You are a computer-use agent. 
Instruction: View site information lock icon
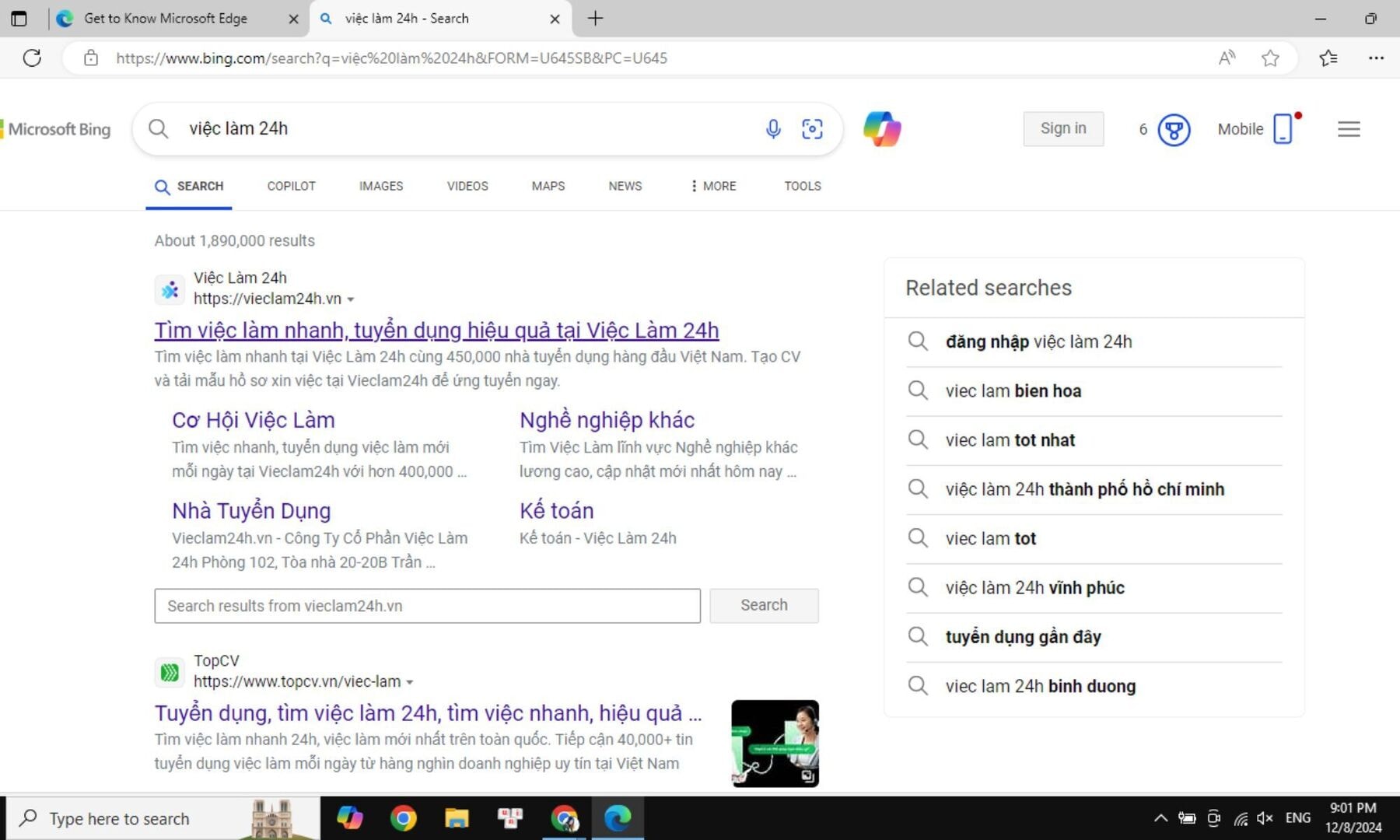coord(91,58)
